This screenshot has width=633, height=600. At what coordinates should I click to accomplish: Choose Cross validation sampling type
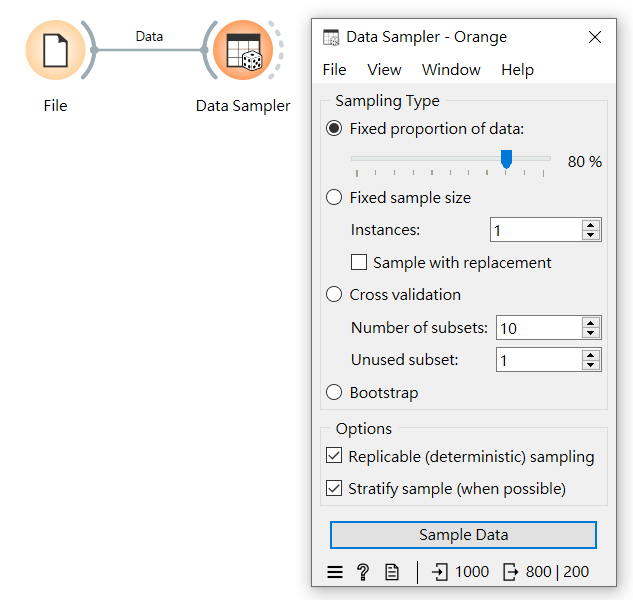click(x=334, y=295)
